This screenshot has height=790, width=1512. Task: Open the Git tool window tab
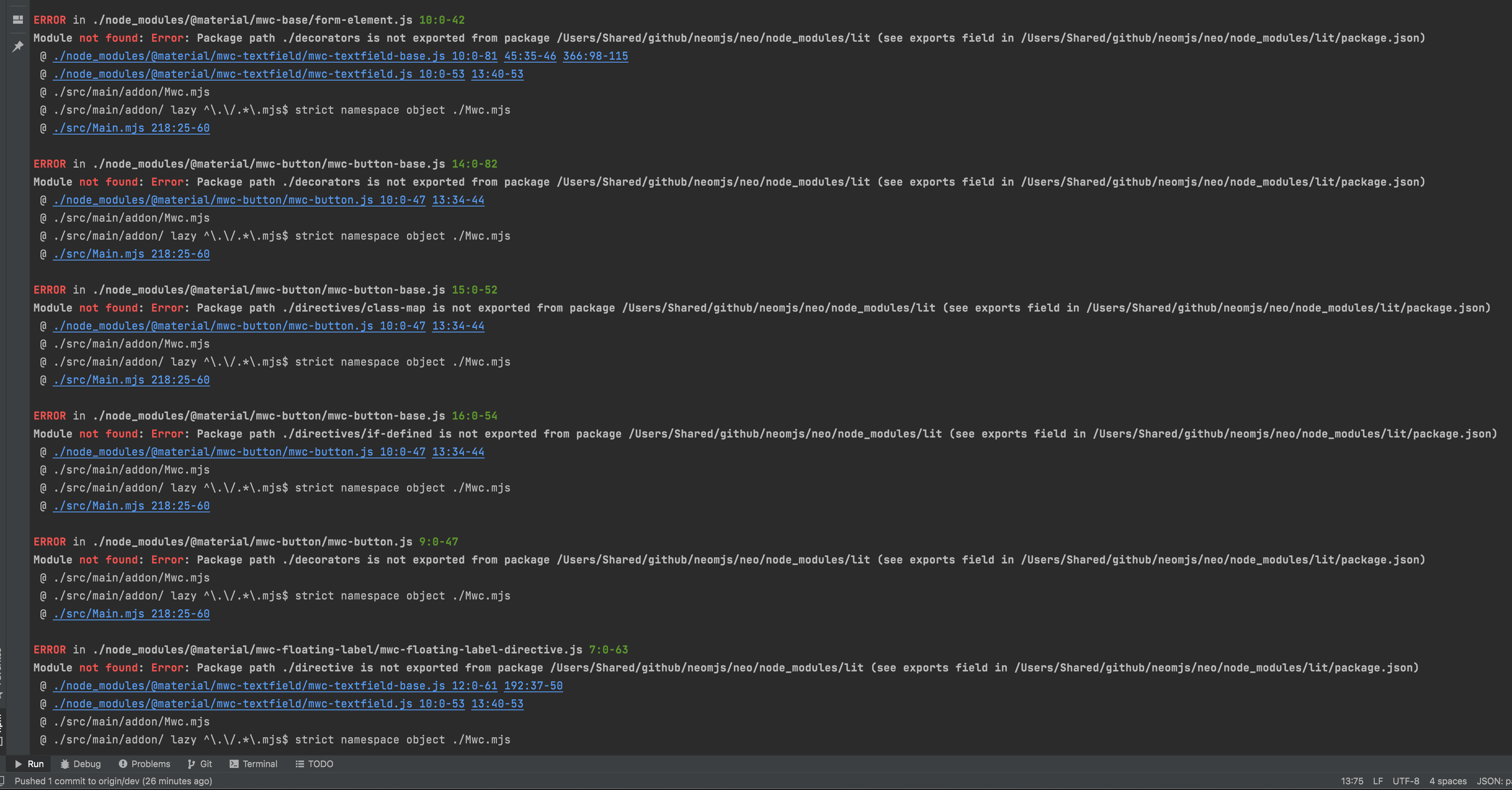(200, 763)
